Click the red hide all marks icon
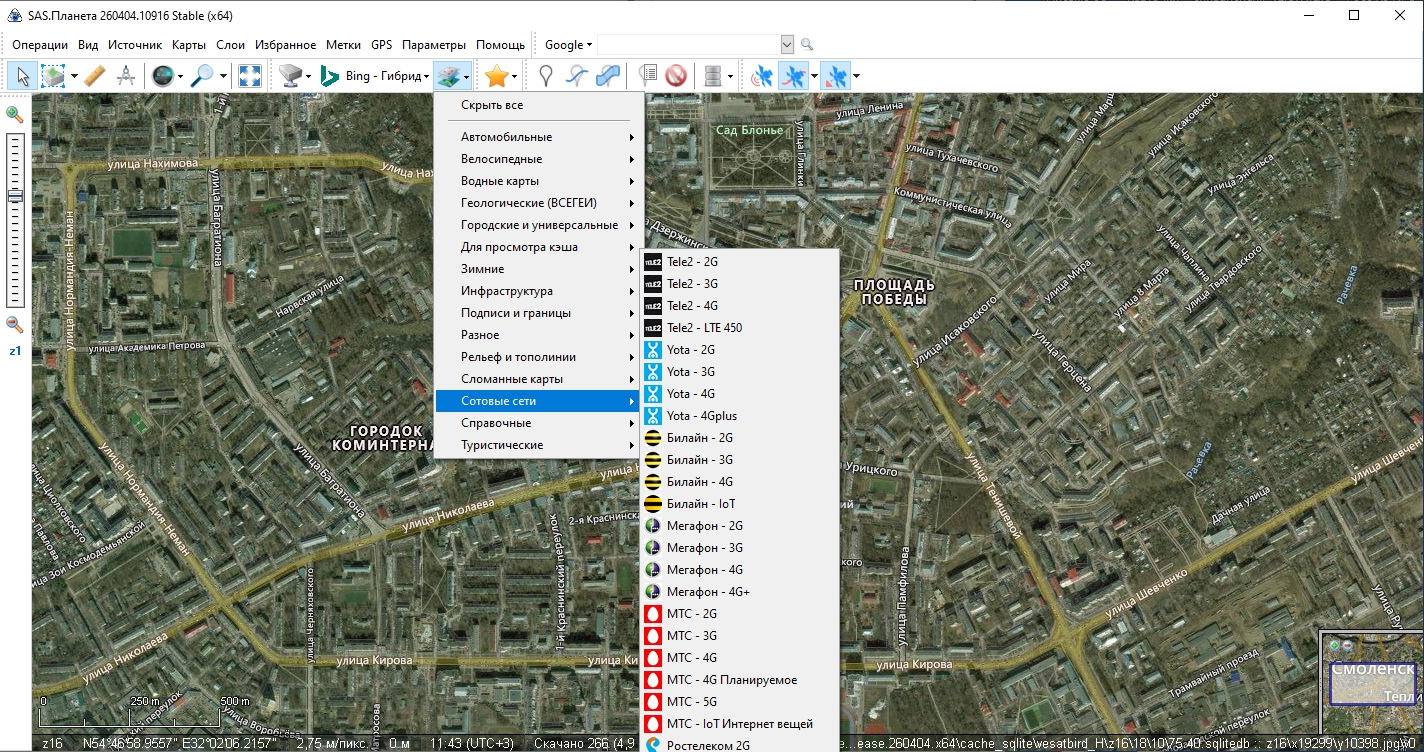This screenshot has height=752, width=1424. tap(676, 76)
